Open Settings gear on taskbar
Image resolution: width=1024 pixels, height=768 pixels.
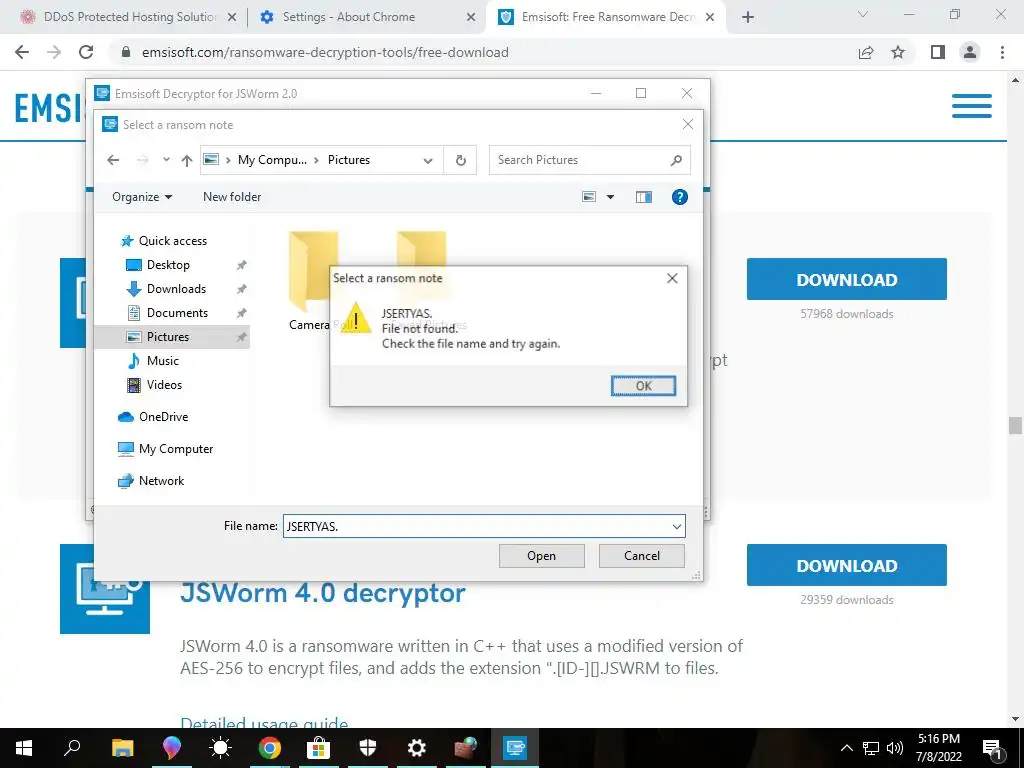tap(417, 748)
